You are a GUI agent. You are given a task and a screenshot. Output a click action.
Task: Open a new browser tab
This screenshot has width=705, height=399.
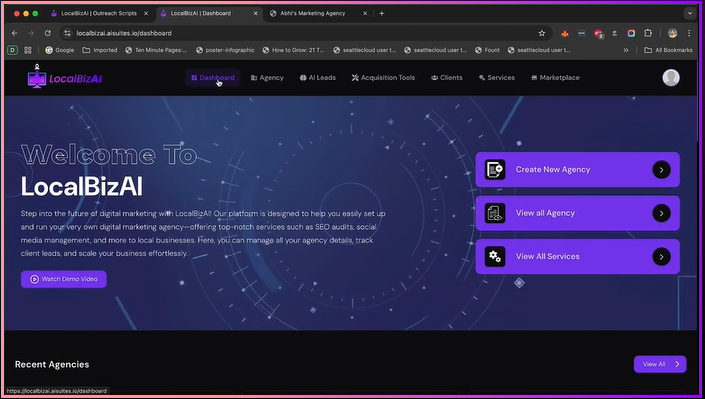tap(382, 13)
